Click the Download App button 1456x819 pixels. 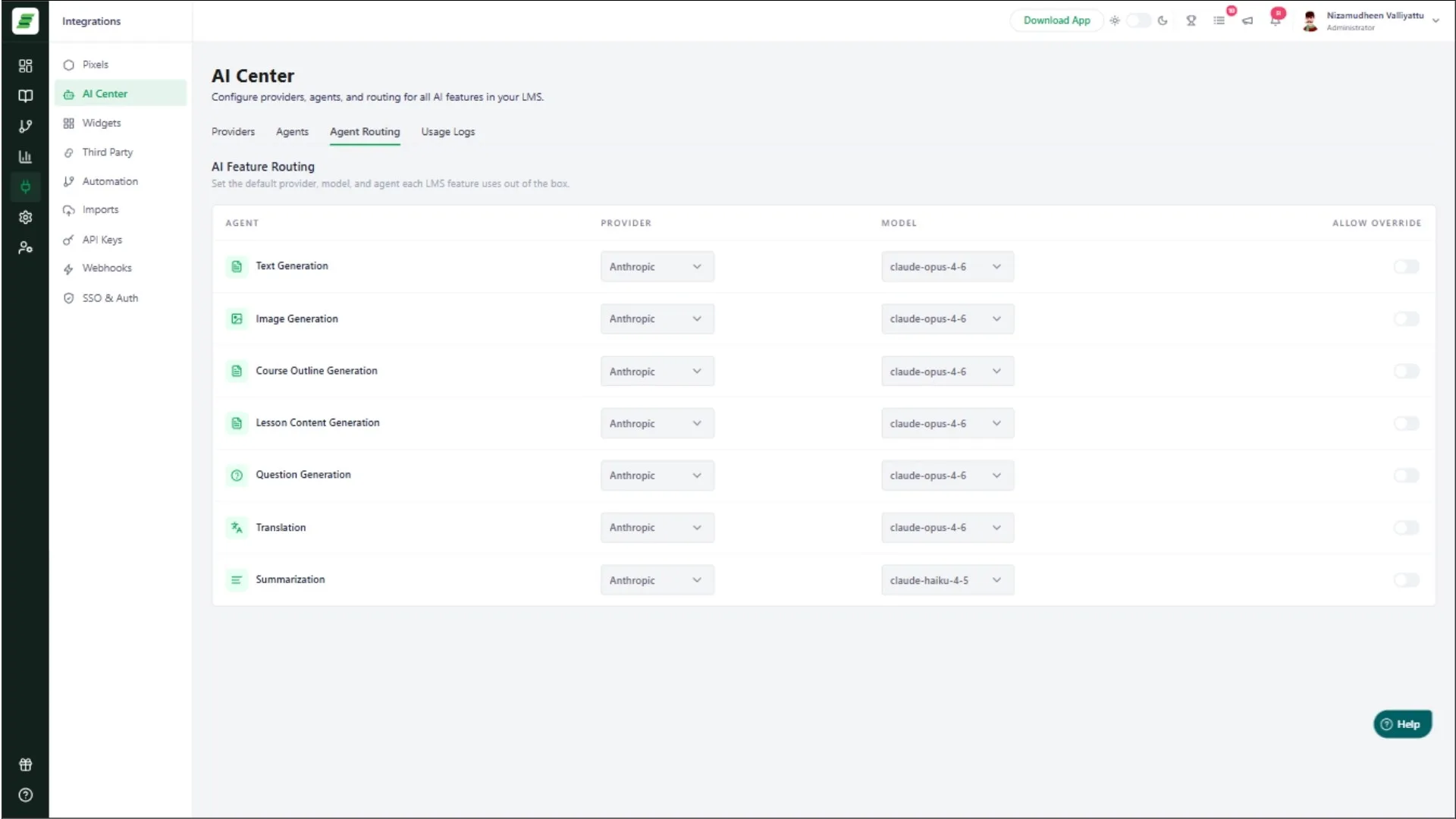click(1056, 20)
